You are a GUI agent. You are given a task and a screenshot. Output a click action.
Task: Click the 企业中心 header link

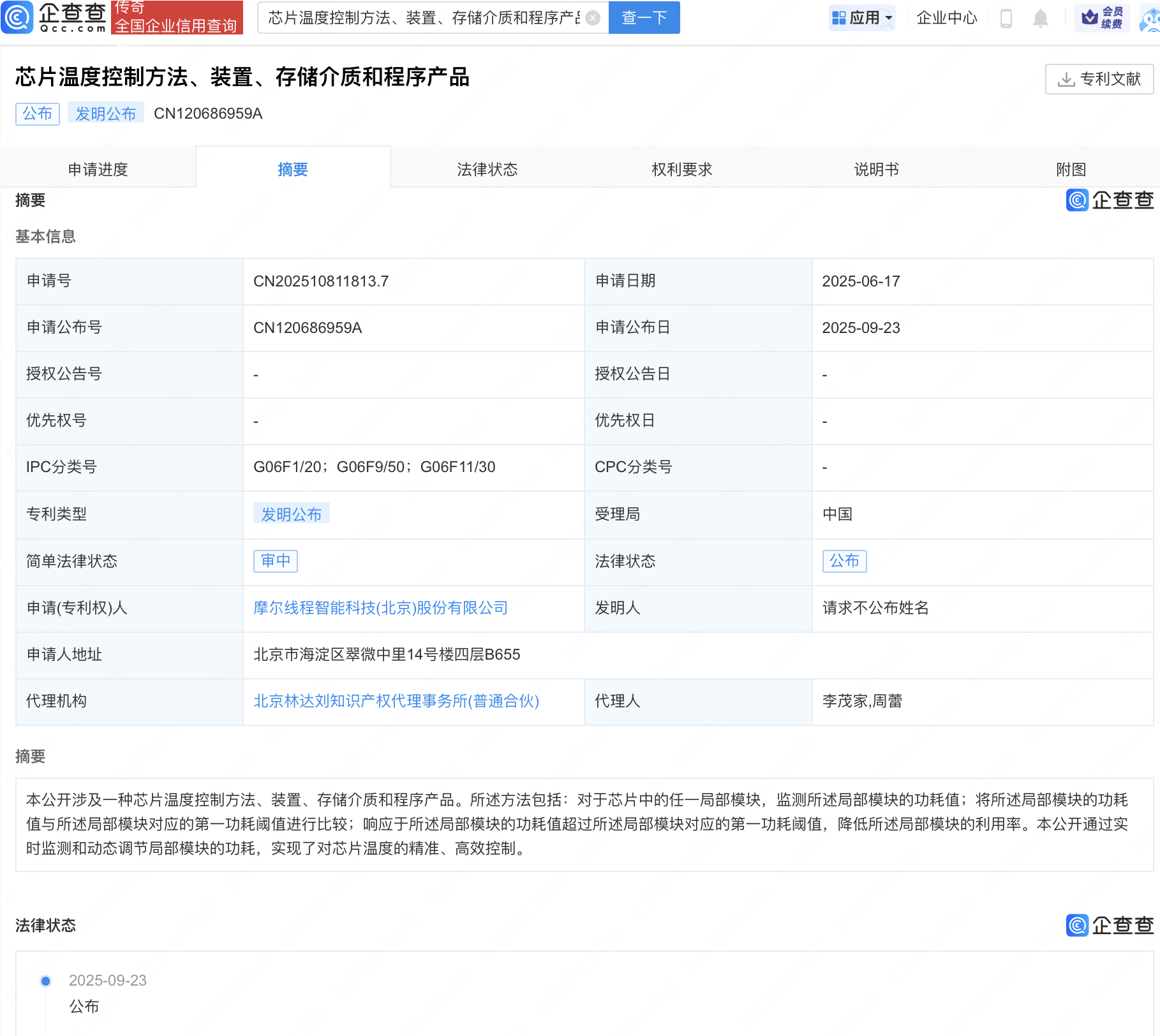click(947, 18)
